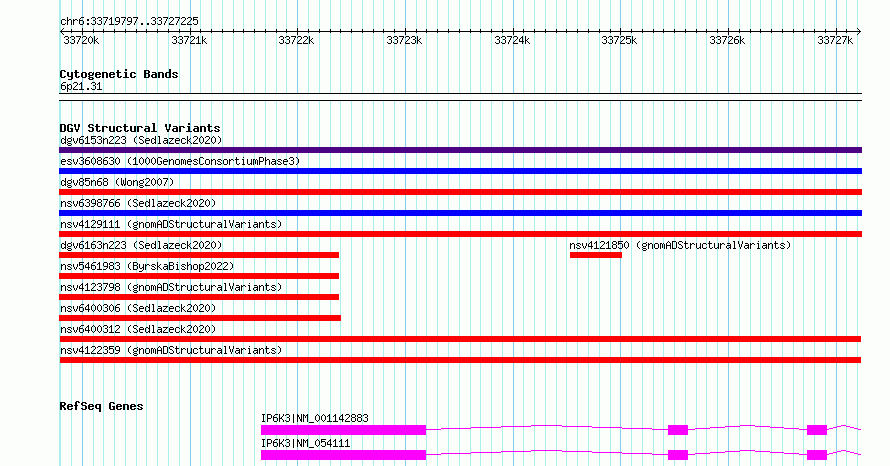Open the nsv4122359 (gnomADStructuralVariants) label

pyautogui.click(x=171, y=350)
